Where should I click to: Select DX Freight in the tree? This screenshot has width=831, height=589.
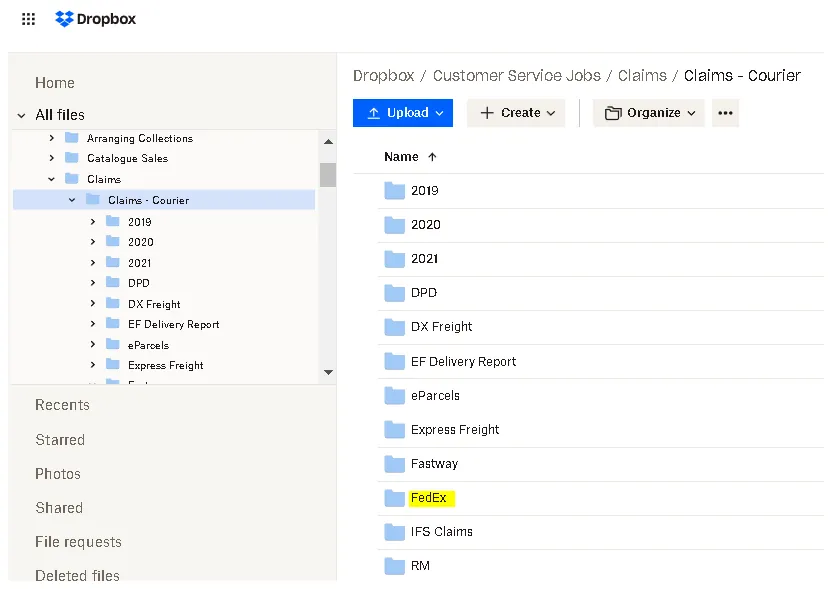point(154,304)
